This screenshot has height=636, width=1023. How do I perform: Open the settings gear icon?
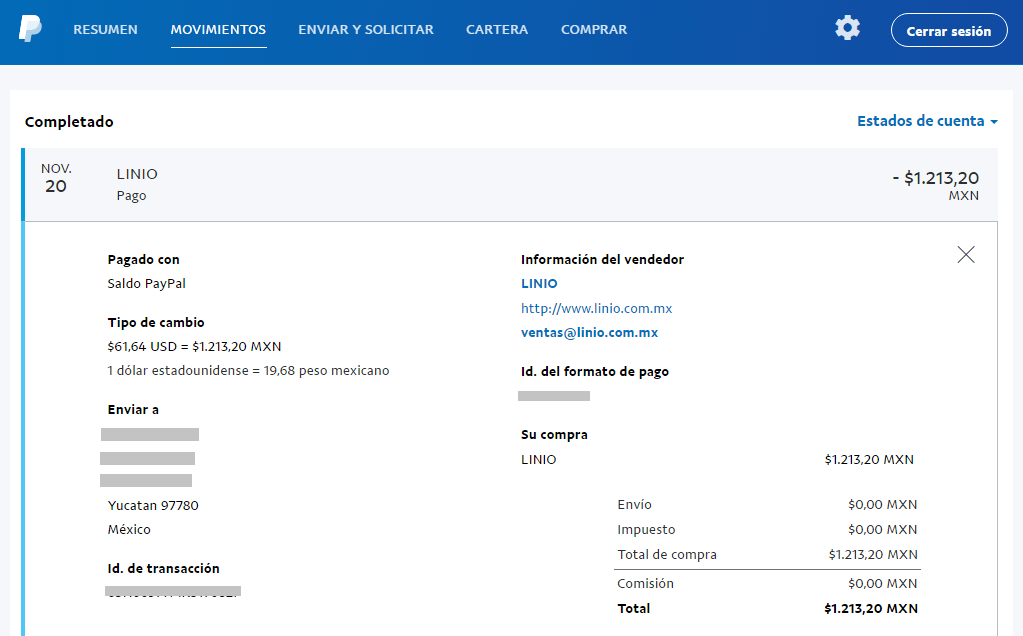[847, 28]
